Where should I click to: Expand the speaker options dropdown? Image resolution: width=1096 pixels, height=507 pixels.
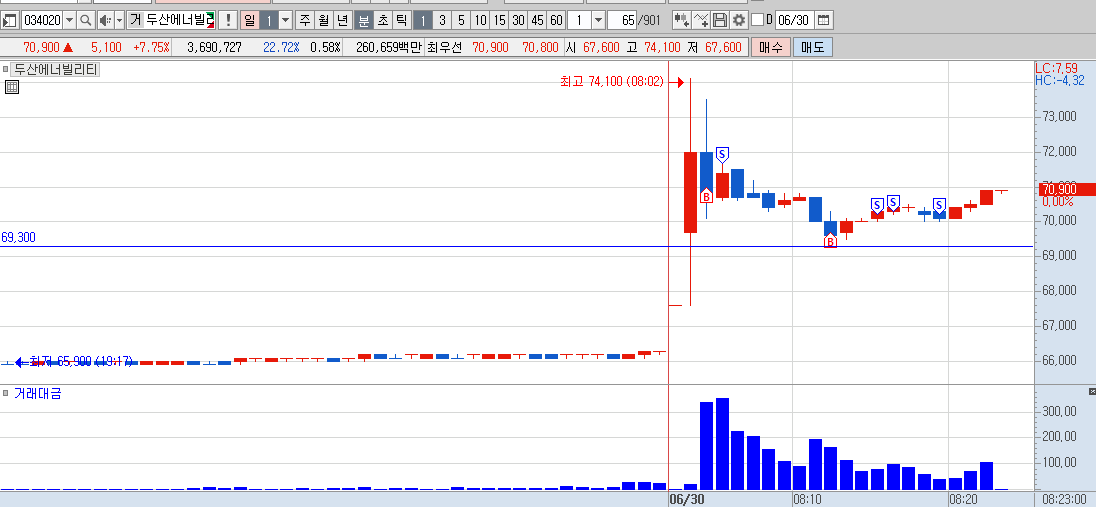(x=119, y=20)
